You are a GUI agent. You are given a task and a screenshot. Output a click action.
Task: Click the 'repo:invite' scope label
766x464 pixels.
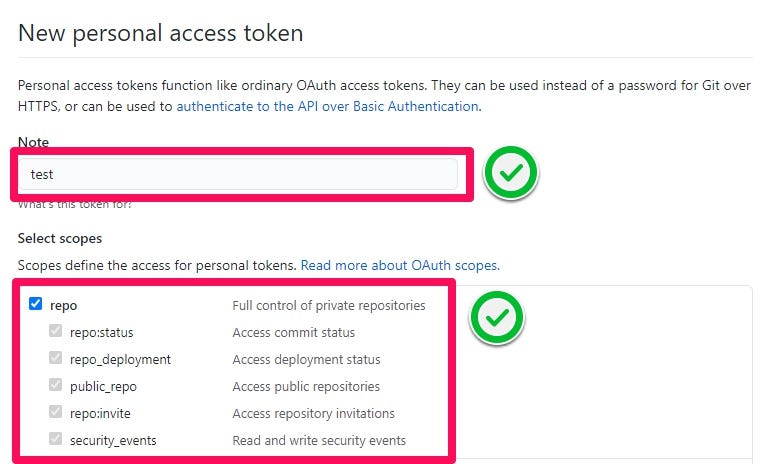pos(100,414)
